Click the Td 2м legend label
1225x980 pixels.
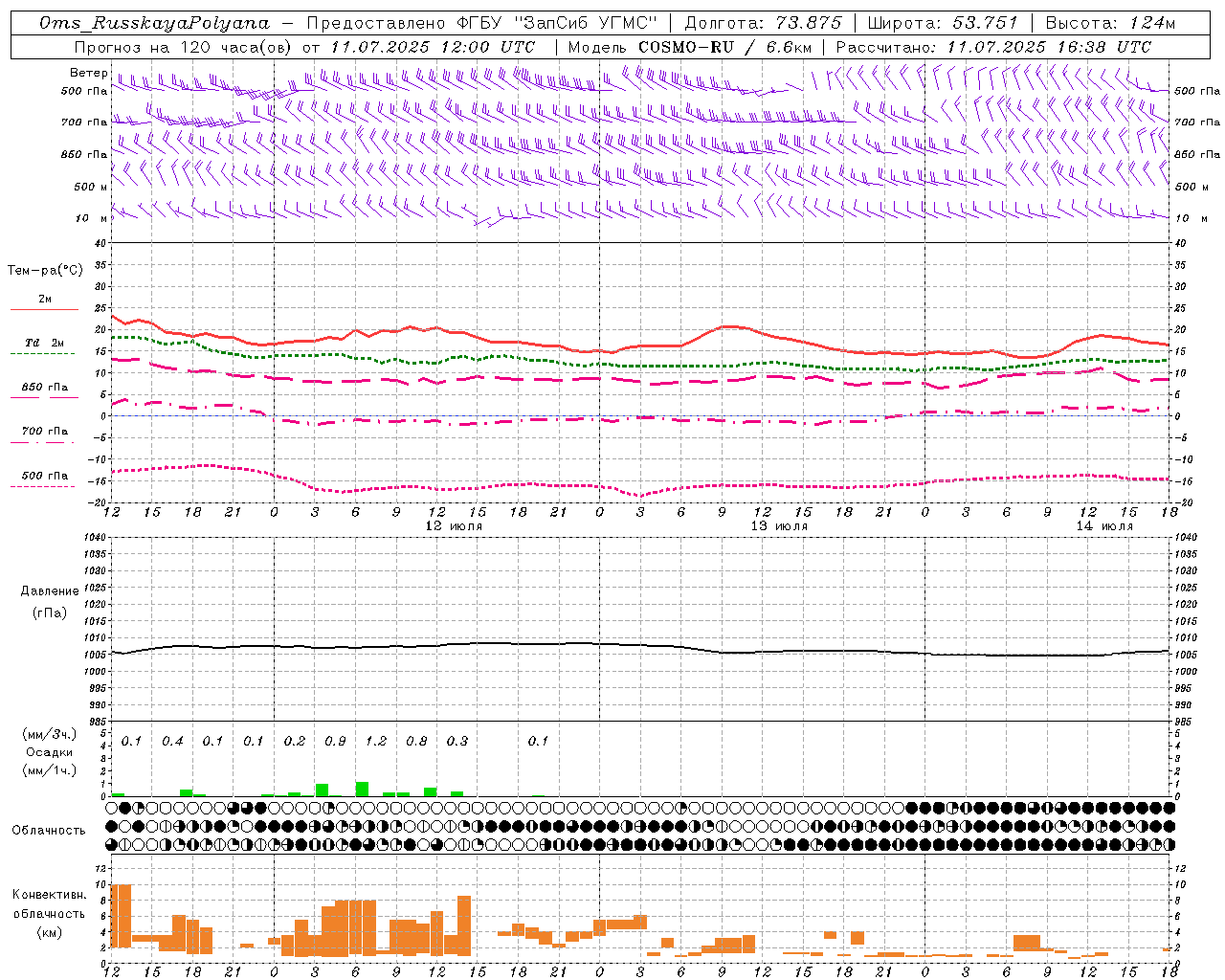point(45,343)
